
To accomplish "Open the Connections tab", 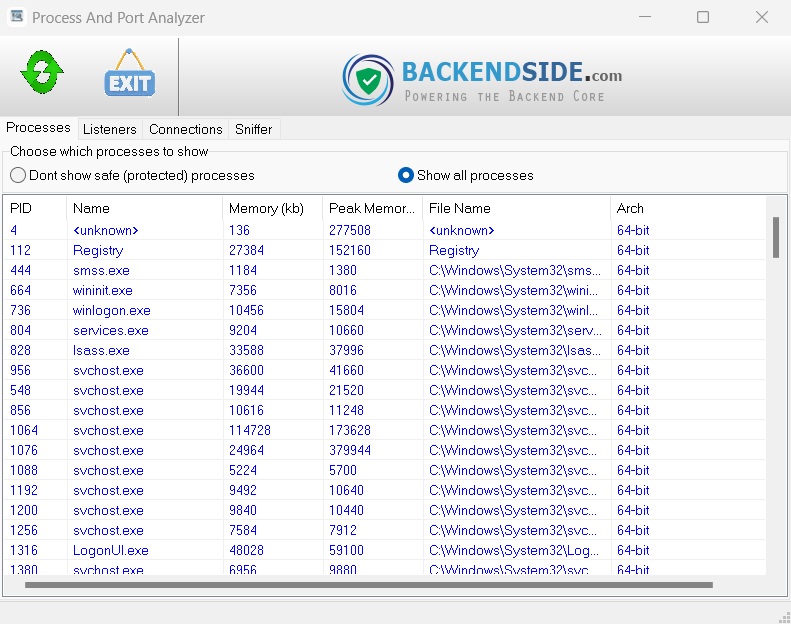I will tap(186, 129).
